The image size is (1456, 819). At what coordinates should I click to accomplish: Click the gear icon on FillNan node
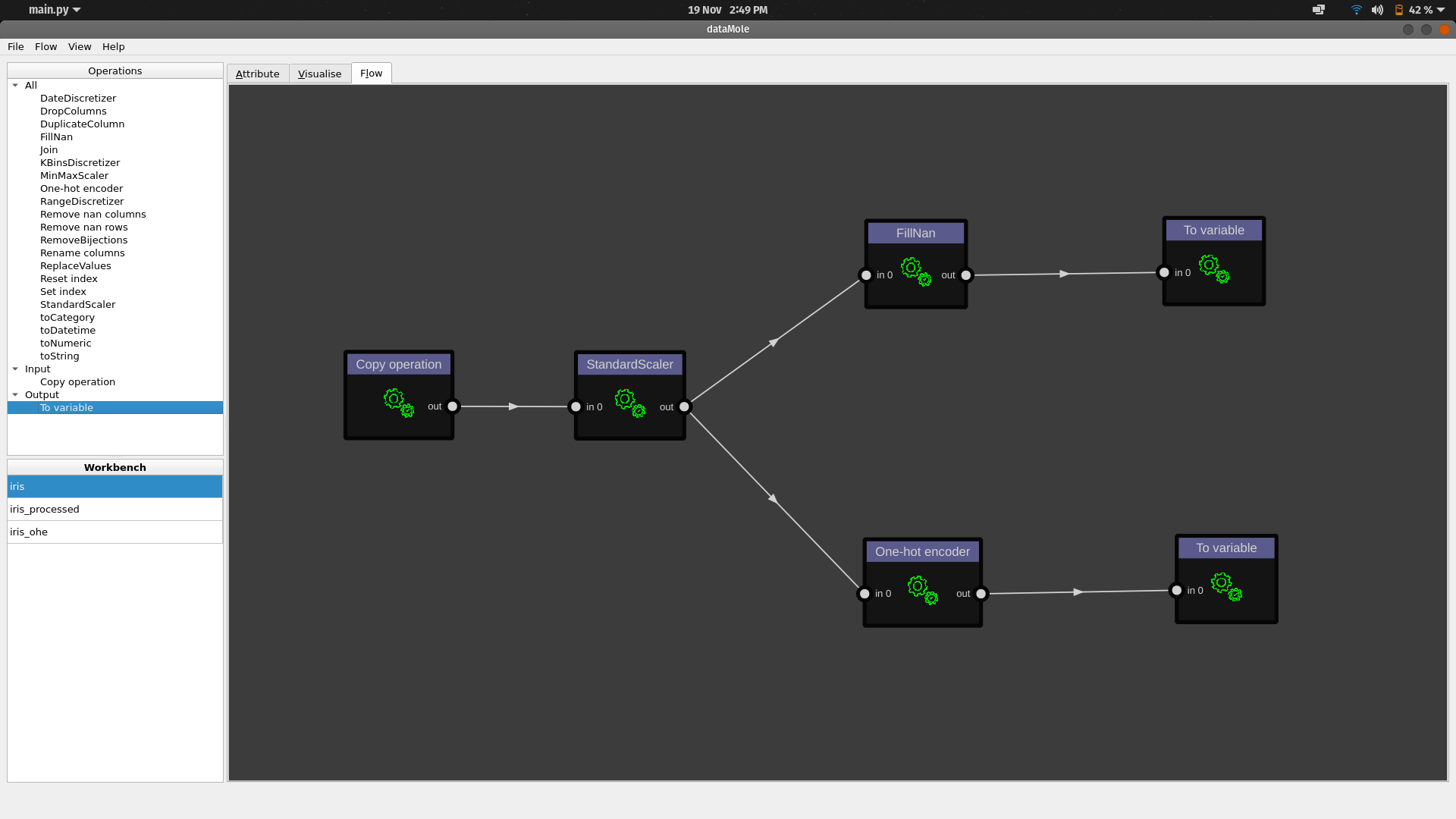[915, 271]
